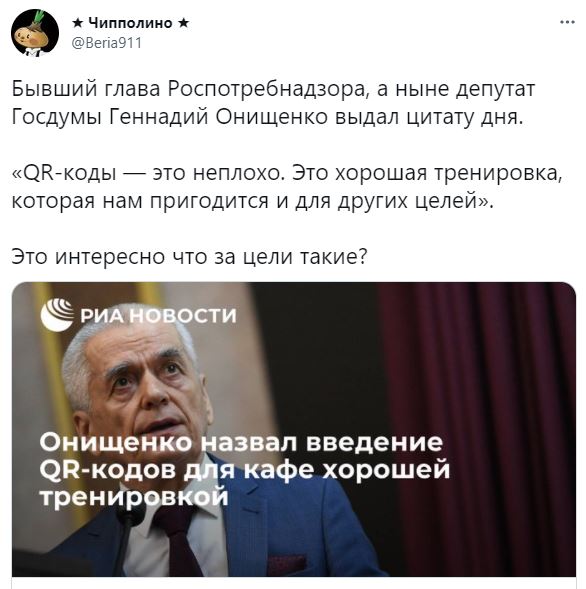586x589 pixels.
Task: Click the burgundy necktie in the photo
Action: (x=177, y=541)
